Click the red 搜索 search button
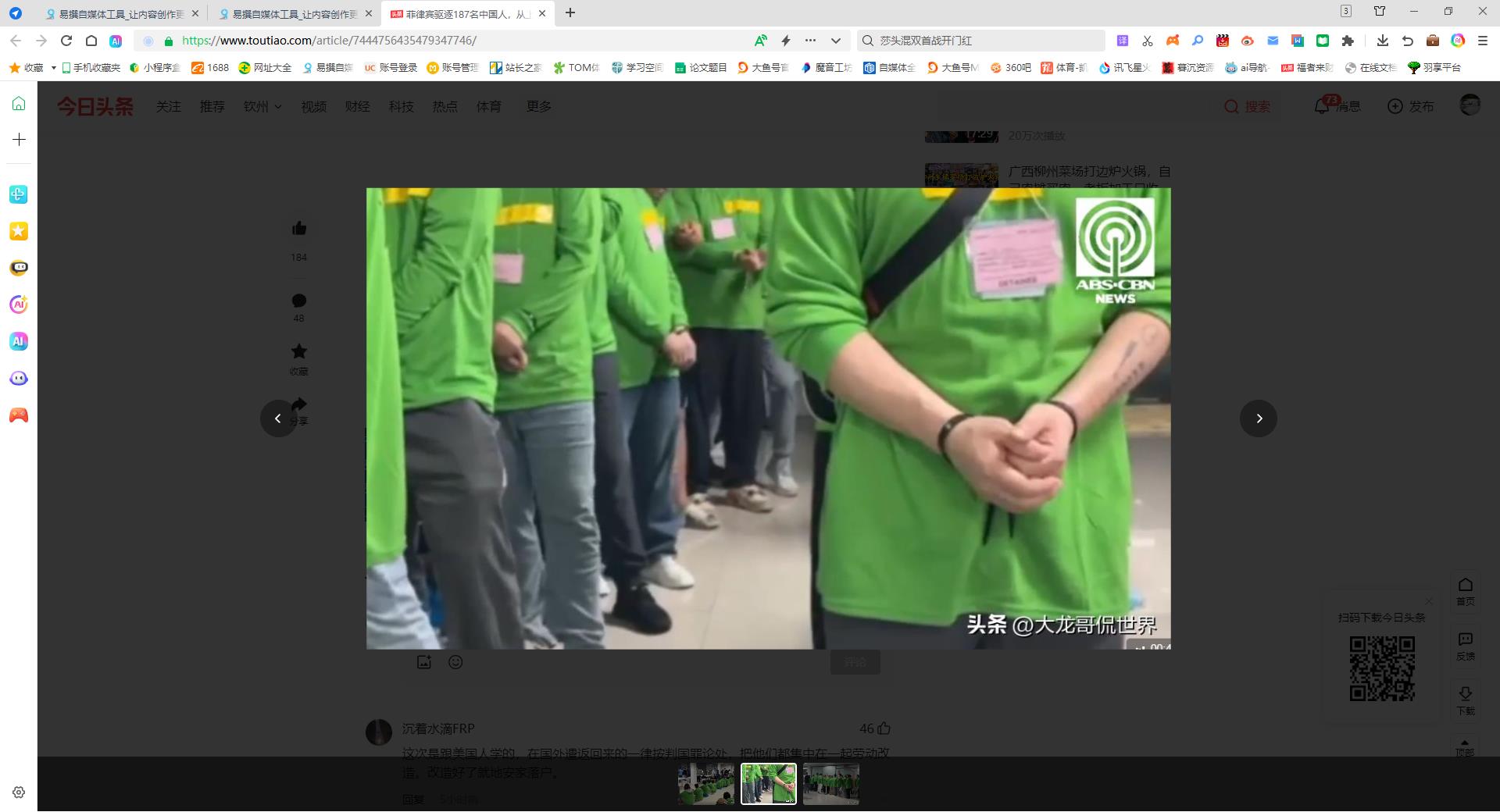1500x812 pixels. coord(1247,106)
